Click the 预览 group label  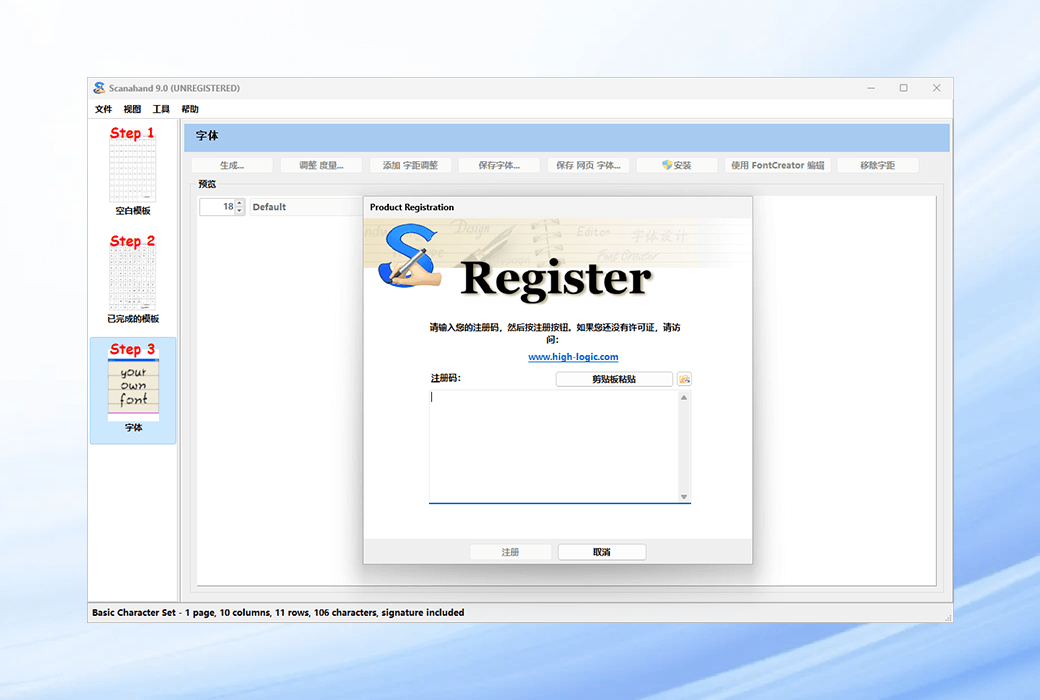point(207,184)
